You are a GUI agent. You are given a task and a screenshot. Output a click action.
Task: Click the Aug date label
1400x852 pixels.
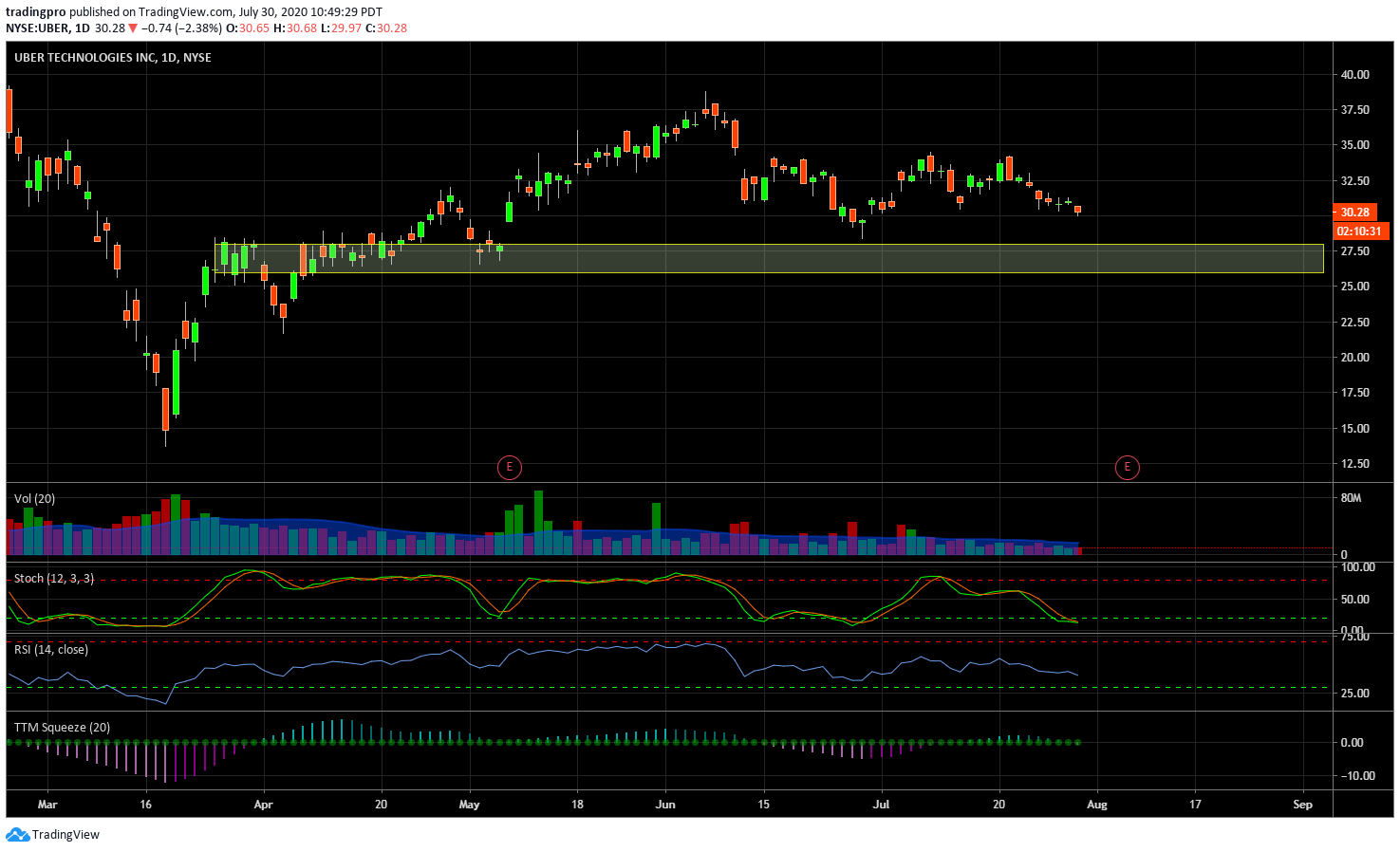(1097, 805)
